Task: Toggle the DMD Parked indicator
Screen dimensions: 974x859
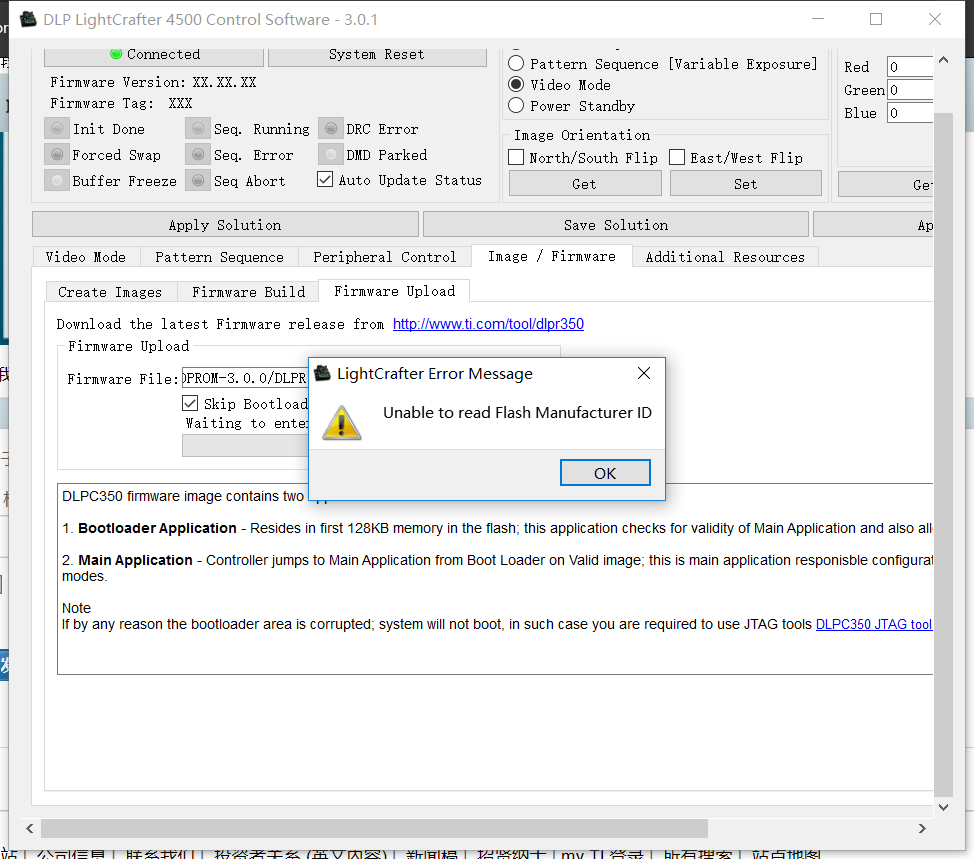Action: (x=331, y=155)
